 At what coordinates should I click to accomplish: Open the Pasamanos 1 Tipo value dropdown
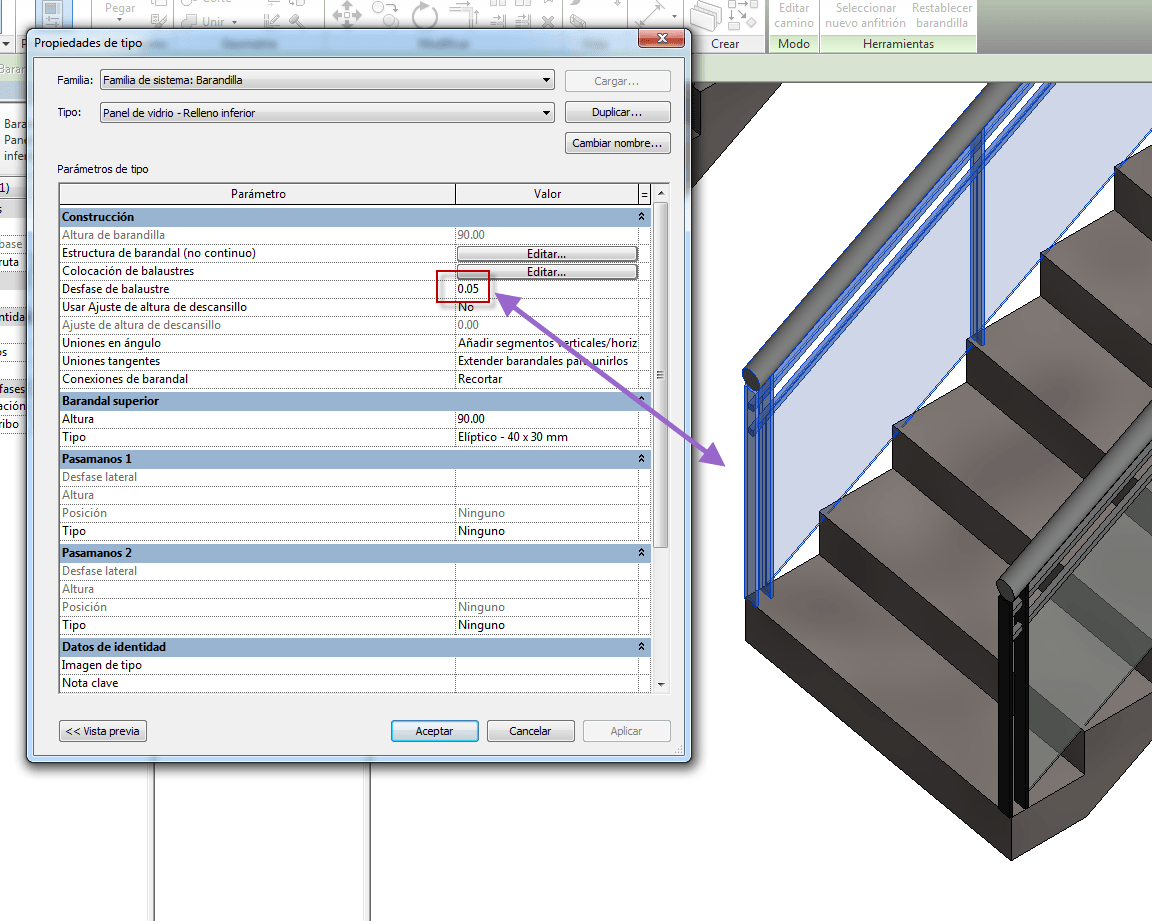547,531
